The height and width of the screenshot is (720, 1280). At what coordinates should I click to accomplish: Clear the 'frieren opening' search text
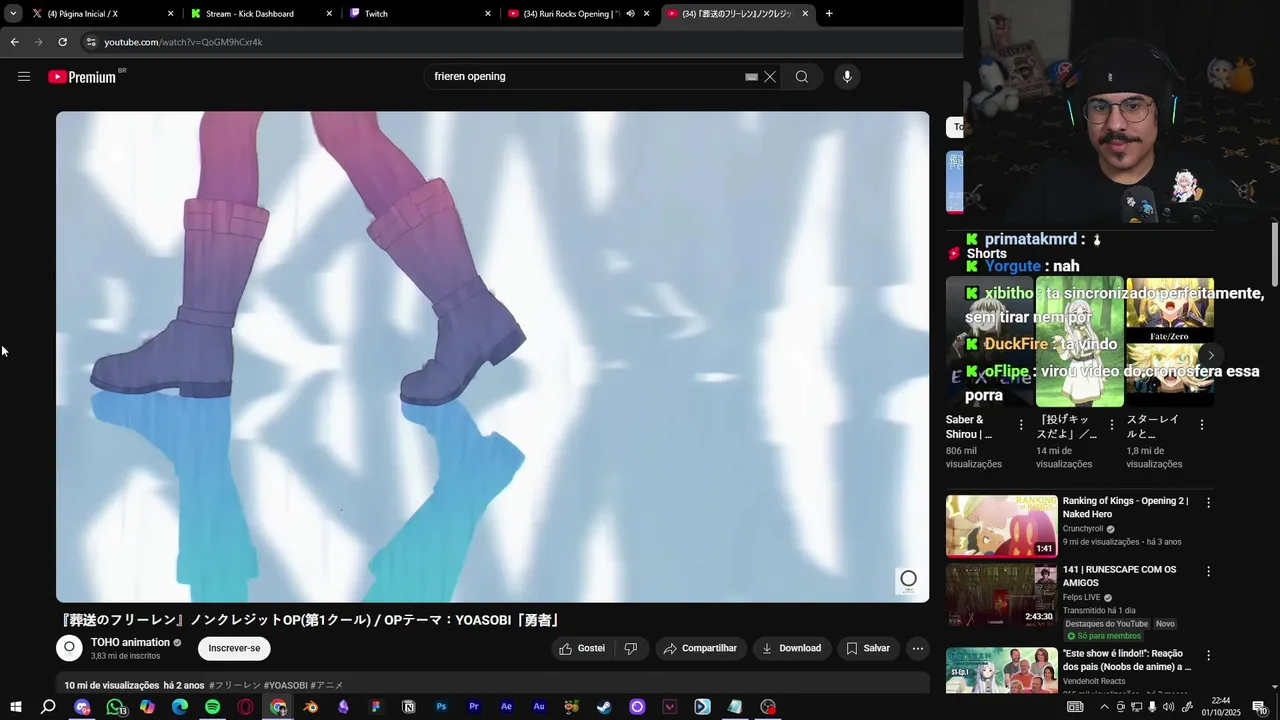pyautogui.click(x=770, y=77)
